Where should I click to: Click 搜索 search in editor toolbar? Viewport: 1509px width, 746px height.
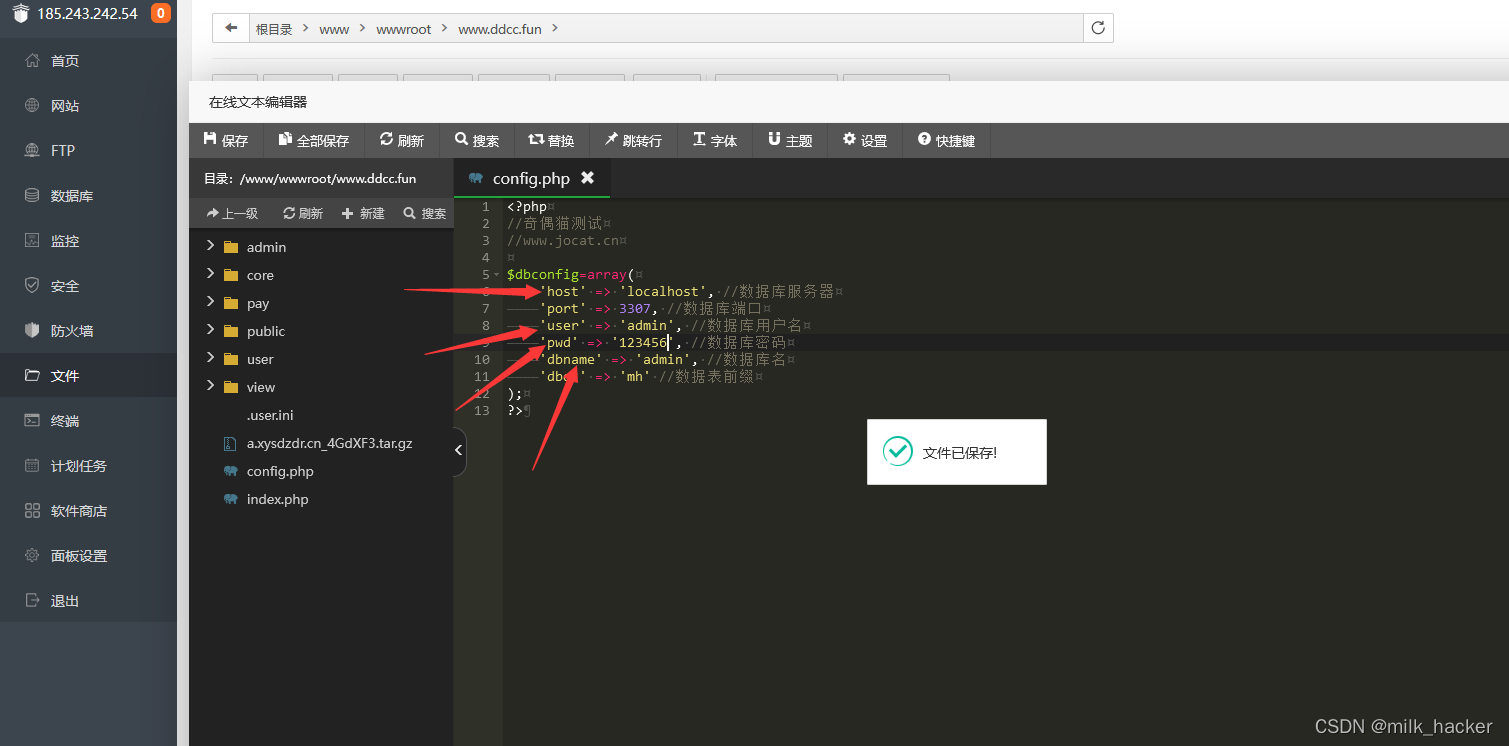(x=477, y=141)
